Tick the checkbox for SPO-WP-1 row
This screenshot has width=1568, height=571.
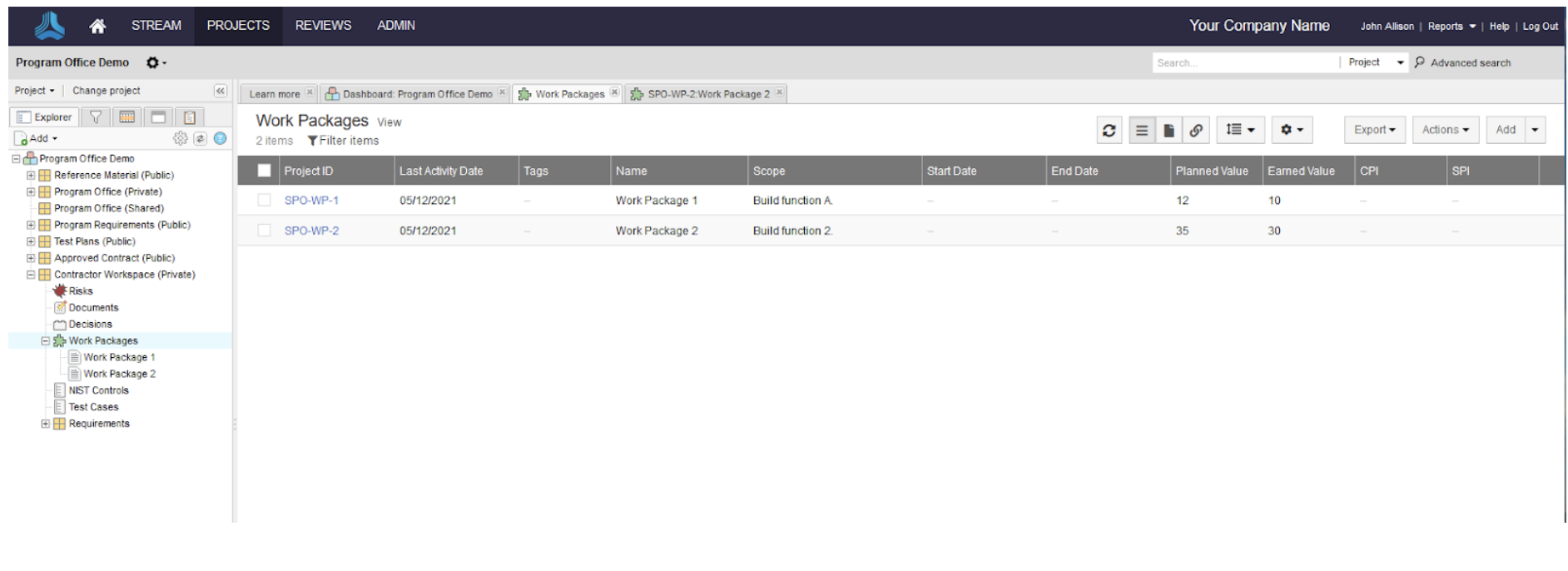pos(264,200)
